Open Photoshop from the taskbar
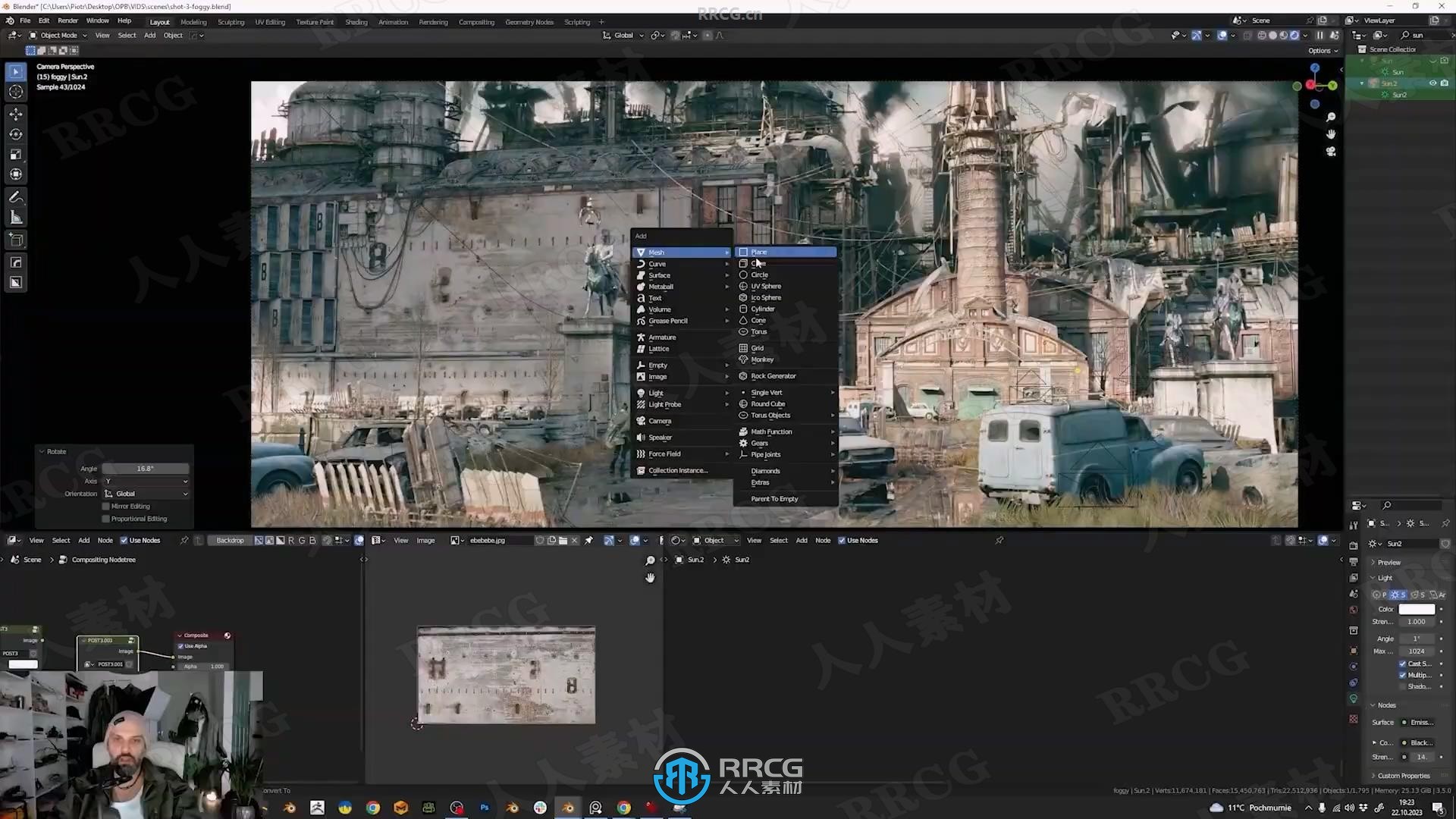1456x819 pixels. (485, 808)
